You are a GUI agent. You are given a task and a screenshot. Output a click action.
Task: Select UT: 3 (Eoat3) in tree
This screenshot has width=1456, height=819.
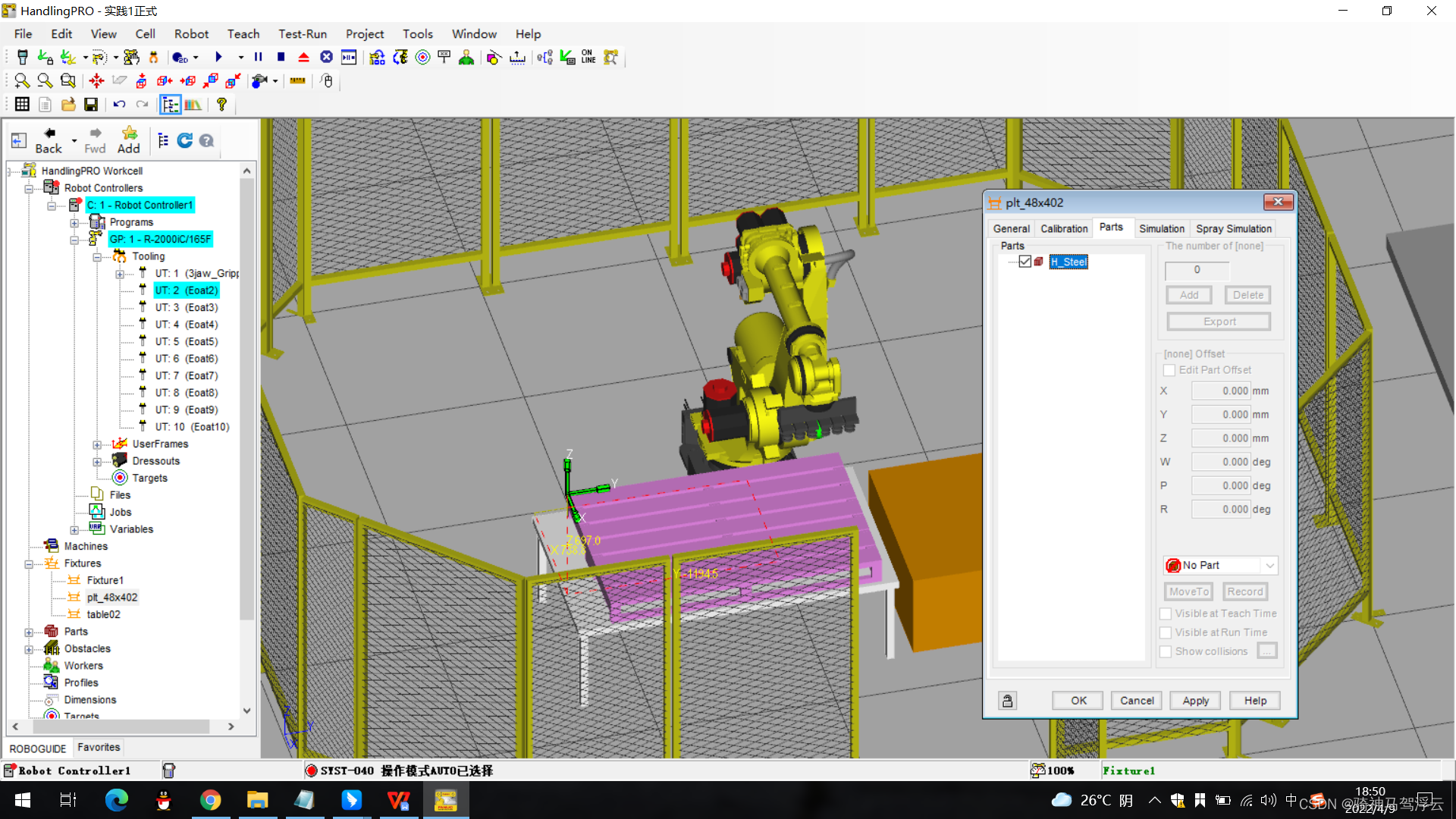(x=186, y=308)
